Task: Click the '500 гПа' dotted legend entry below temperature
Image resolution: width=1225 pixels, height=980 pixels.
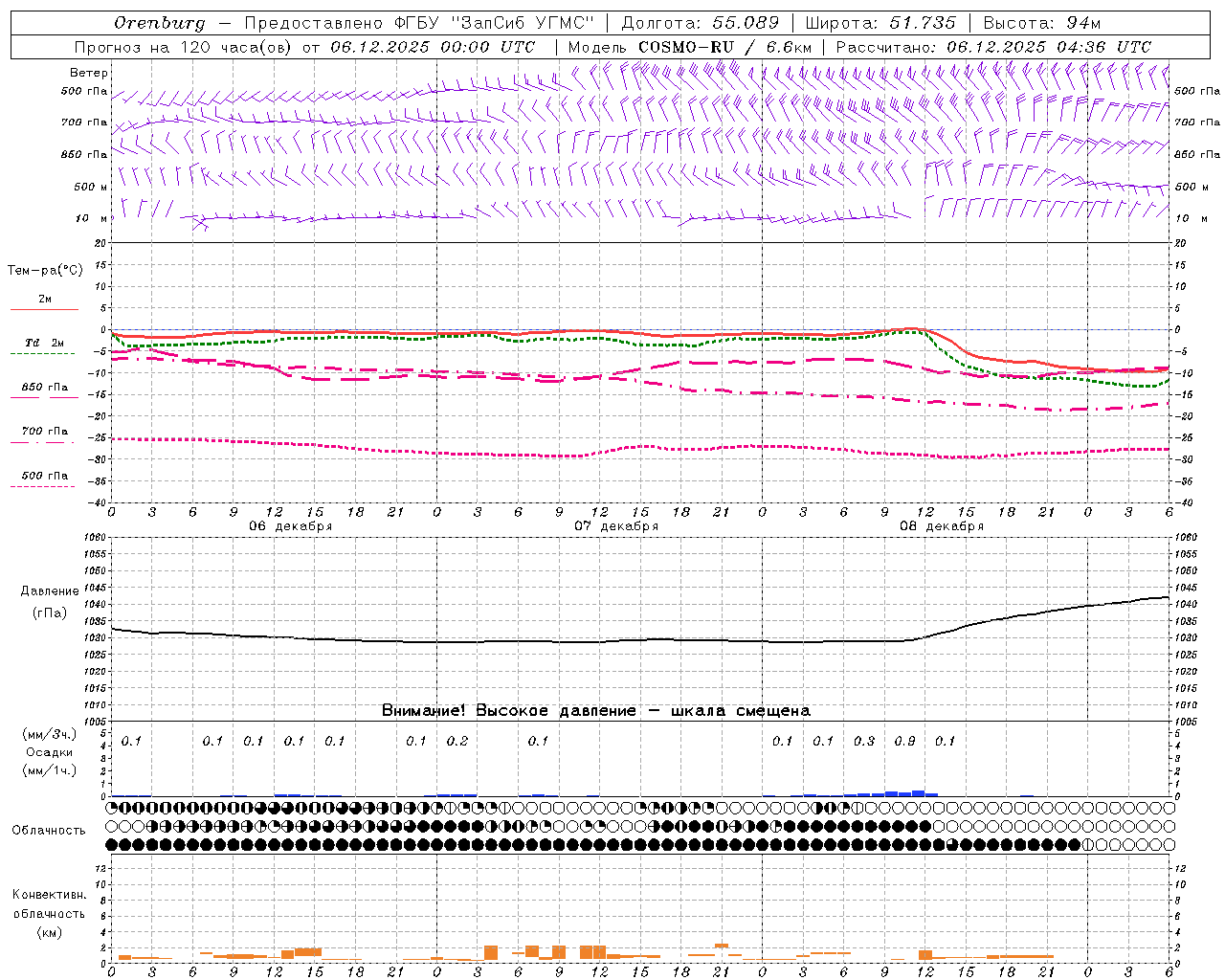Action: pos(44,476)
